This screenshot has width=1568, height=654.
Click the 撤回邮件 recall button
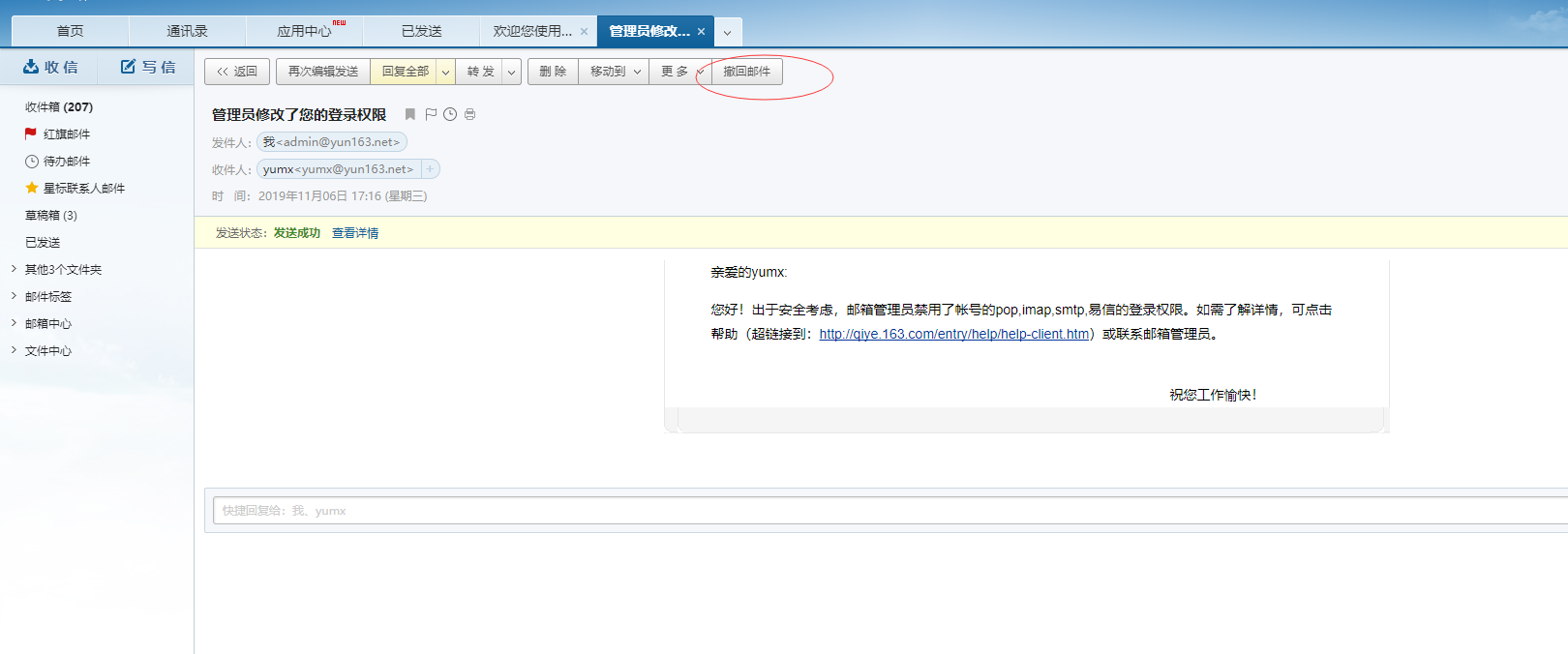point(746,72)
